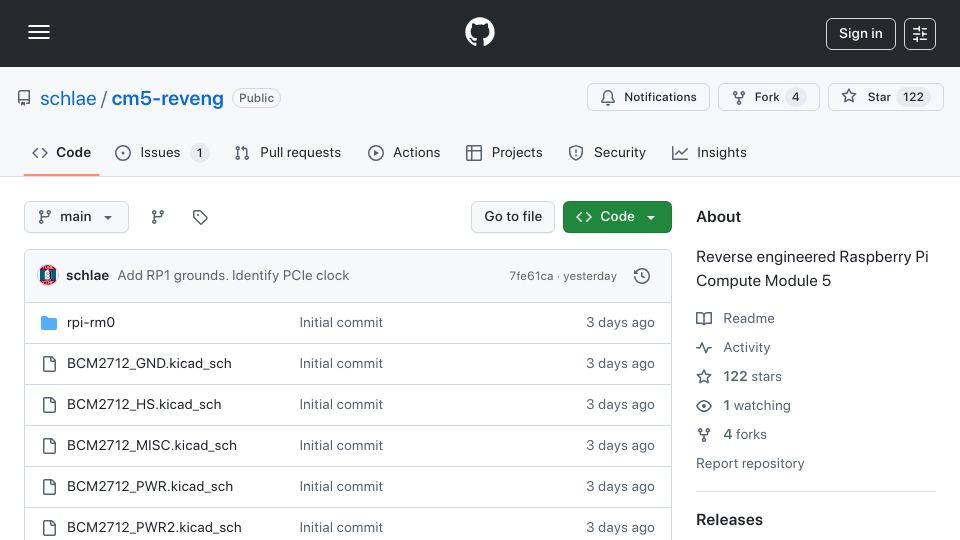The height and width of the screenshot is (540, 960).
Task: Open Activity link in About section
Action: [x=733, y=347]
